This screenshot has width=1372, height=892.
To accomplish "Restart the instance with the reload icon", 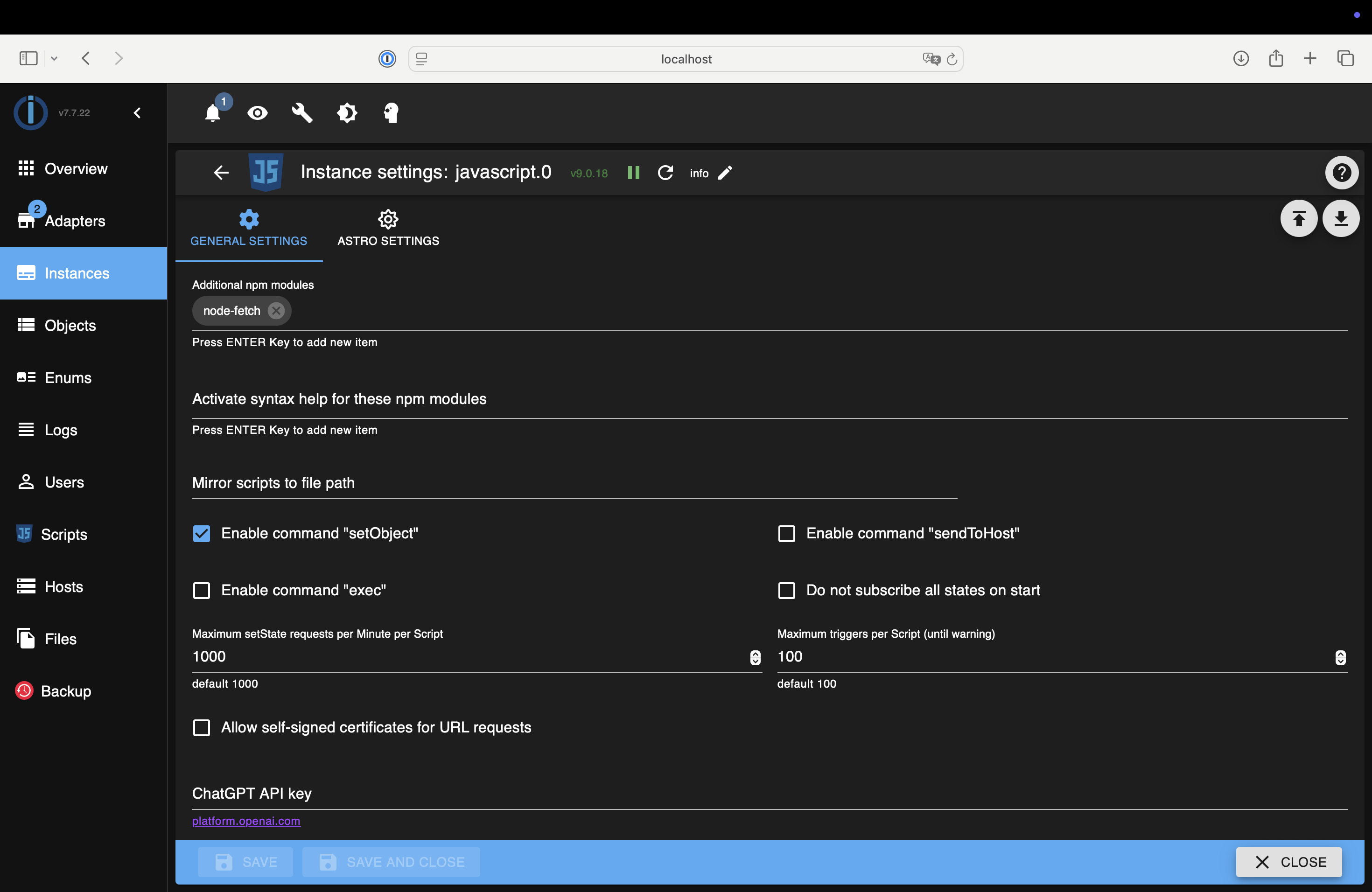I will pos(665,173).
